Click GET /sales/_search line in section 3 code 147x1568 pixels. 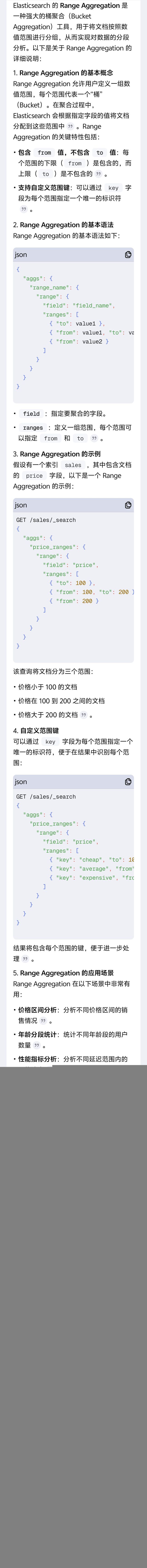click(45, 520)
